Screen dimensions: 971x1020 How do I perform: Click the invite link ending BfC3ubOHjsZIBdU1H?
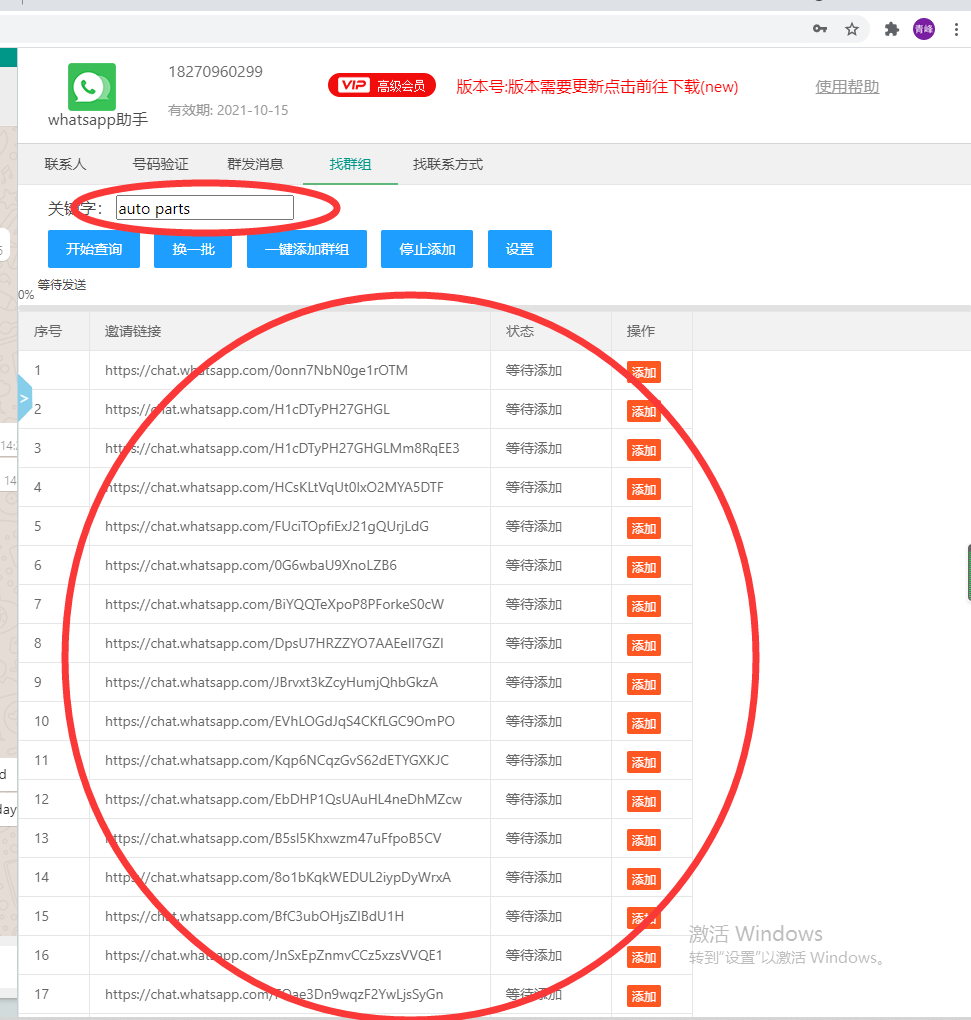click(x=254, y=917)
